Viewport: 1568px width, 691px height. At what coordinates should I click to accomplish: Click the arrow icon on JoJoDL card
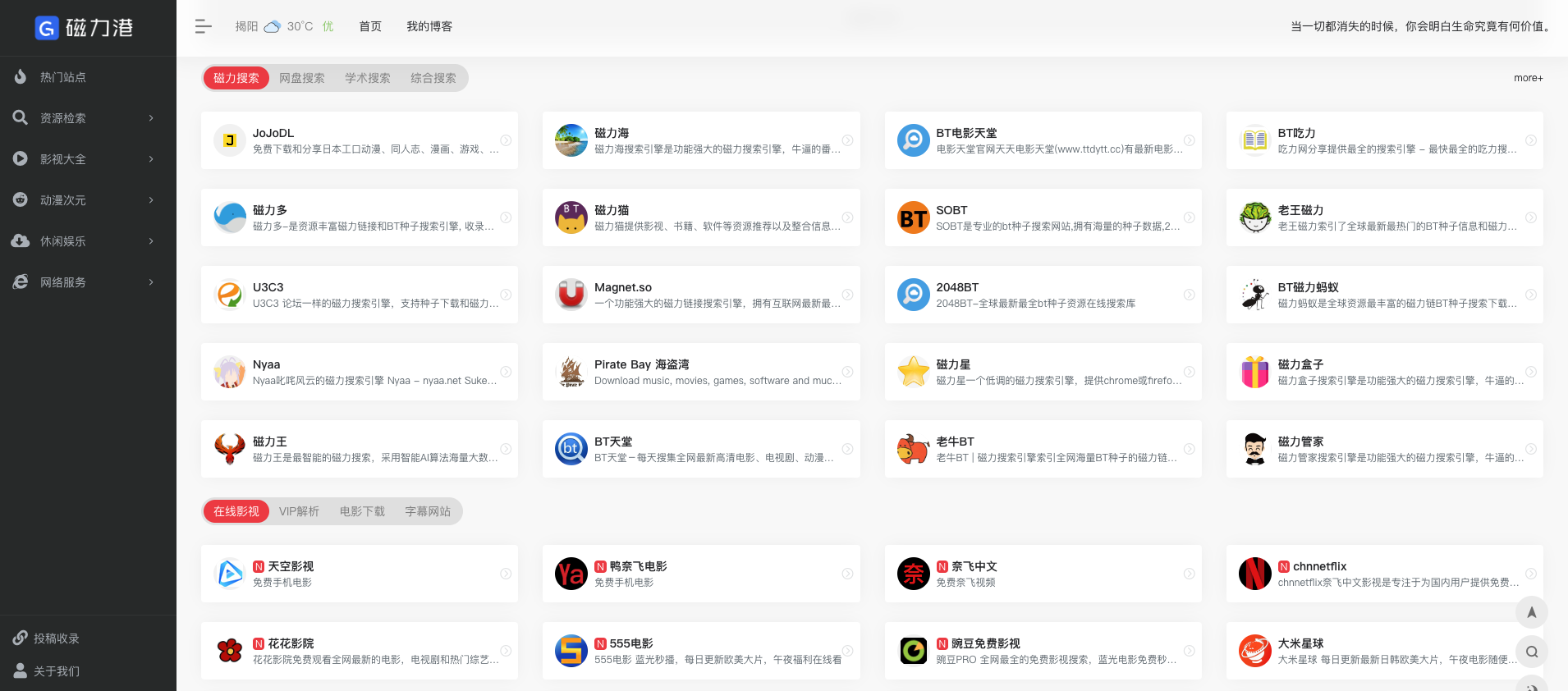coord(506,140)
